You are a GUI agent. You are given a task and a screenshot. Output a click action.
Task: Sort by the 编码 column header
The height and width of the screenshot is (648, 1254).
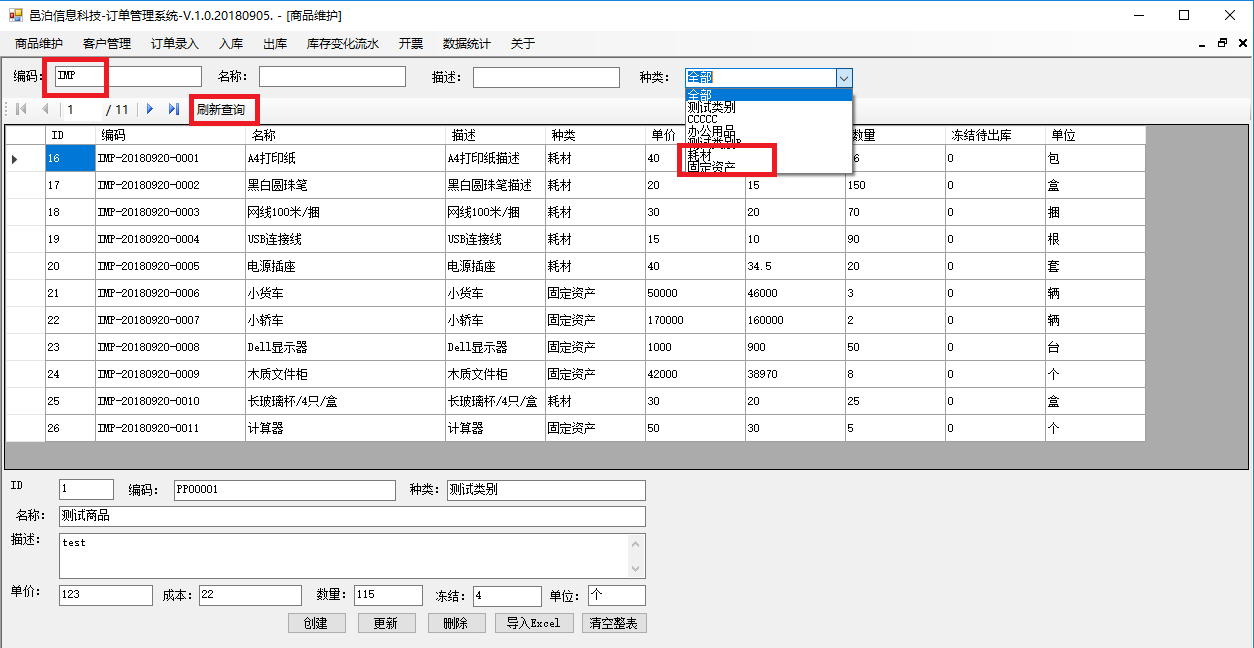[x=170, y=135]
